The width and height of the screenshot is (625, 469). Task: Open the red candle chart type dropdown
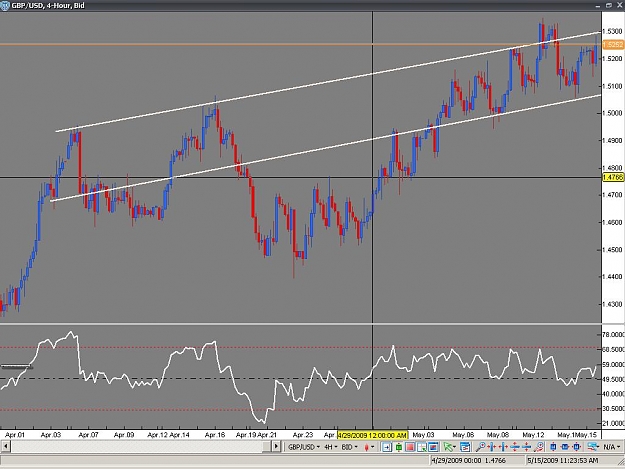click(x=369, y=447)
